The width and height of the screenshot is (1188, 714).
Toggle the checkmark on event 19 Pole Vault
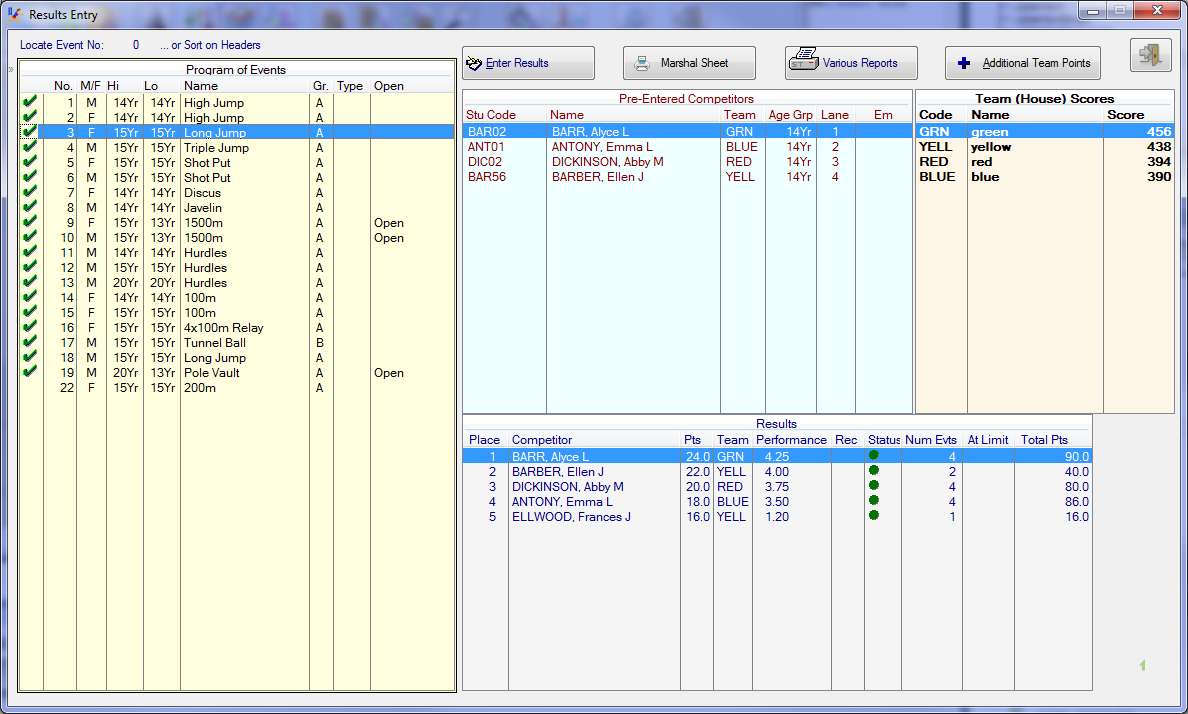30,372
